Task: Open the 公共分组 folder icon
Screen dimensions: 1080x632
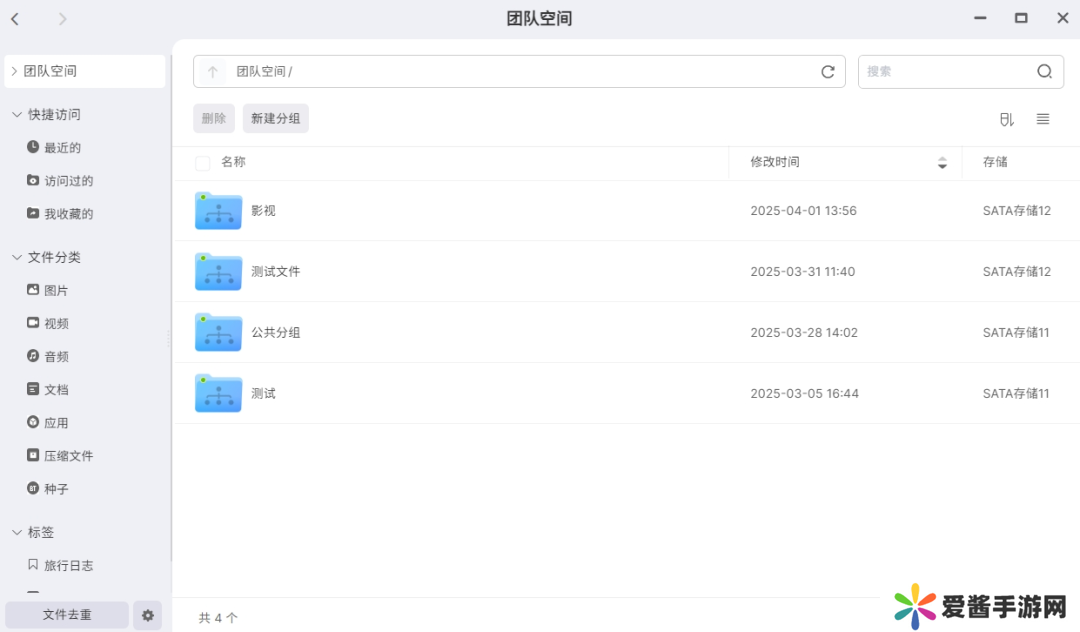Action: coord(218,333)
